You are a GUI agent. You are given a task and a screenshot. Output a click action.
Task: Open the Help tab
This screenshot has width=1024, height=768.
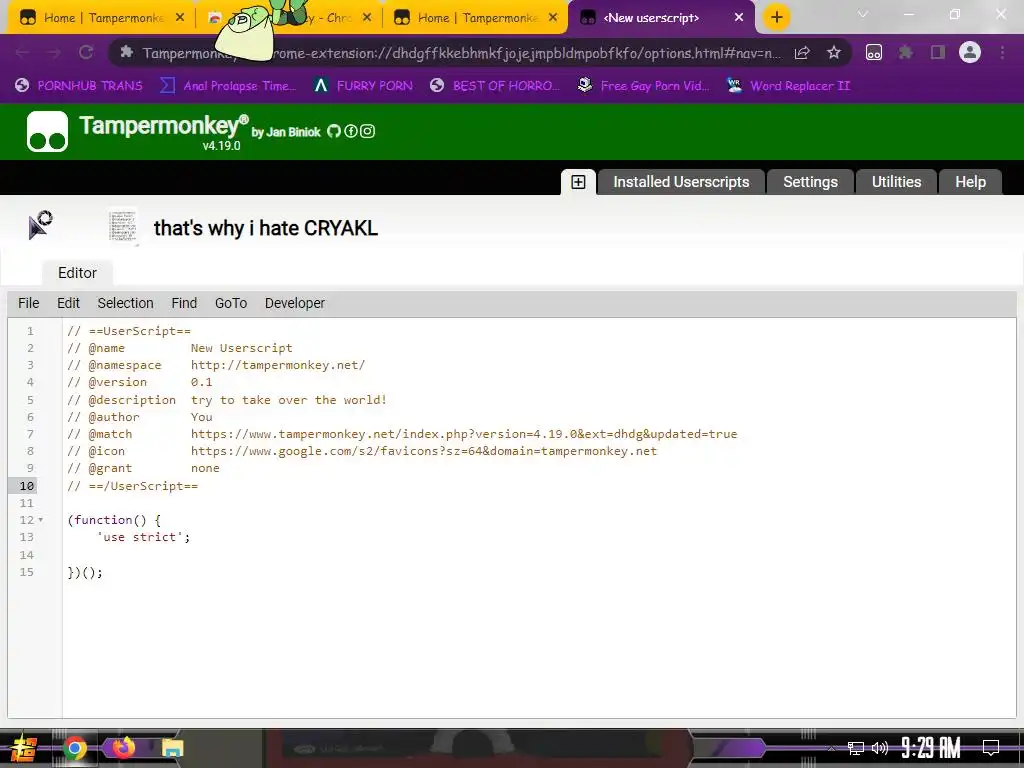970,182
